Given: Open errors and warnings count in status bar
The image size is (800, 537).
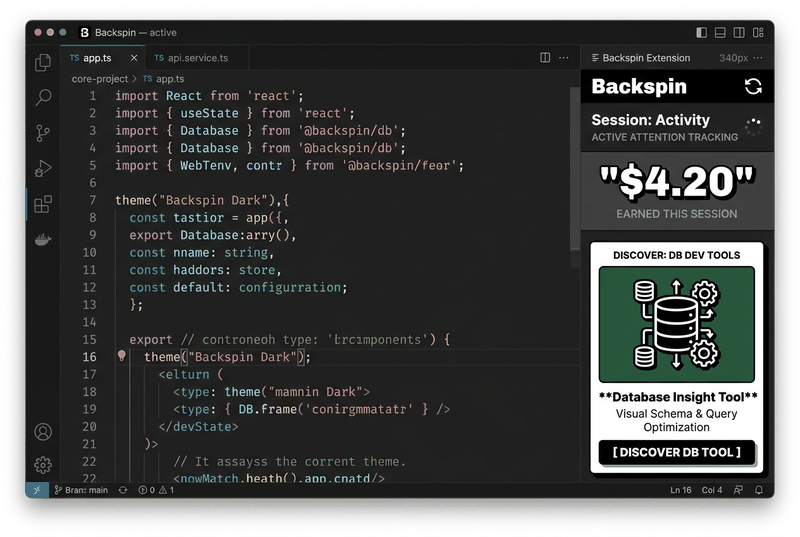Looking at the screenshot, I should click(x=156, y=490).
